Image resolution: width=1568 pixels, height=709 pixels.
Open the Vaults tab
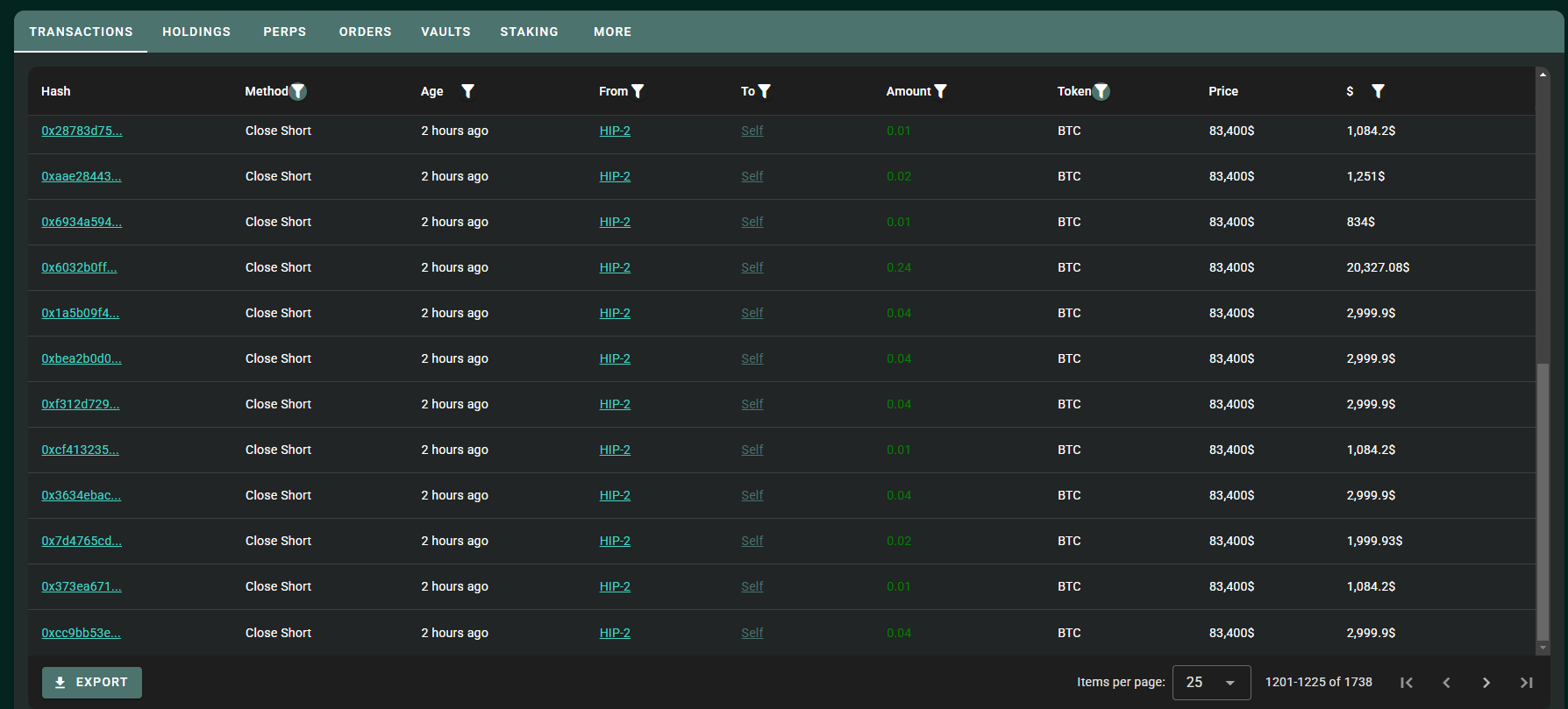click(445, 32)
